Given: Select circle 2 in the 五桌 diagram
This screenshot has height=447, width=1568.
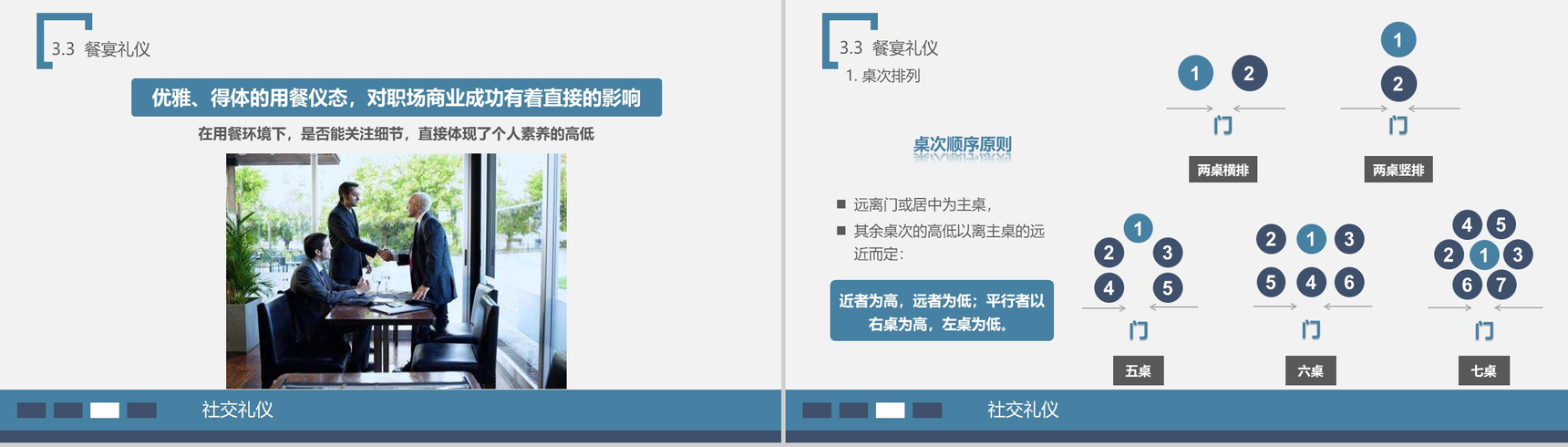Looking at the screenshot, I should click(x=1109, y=253).
